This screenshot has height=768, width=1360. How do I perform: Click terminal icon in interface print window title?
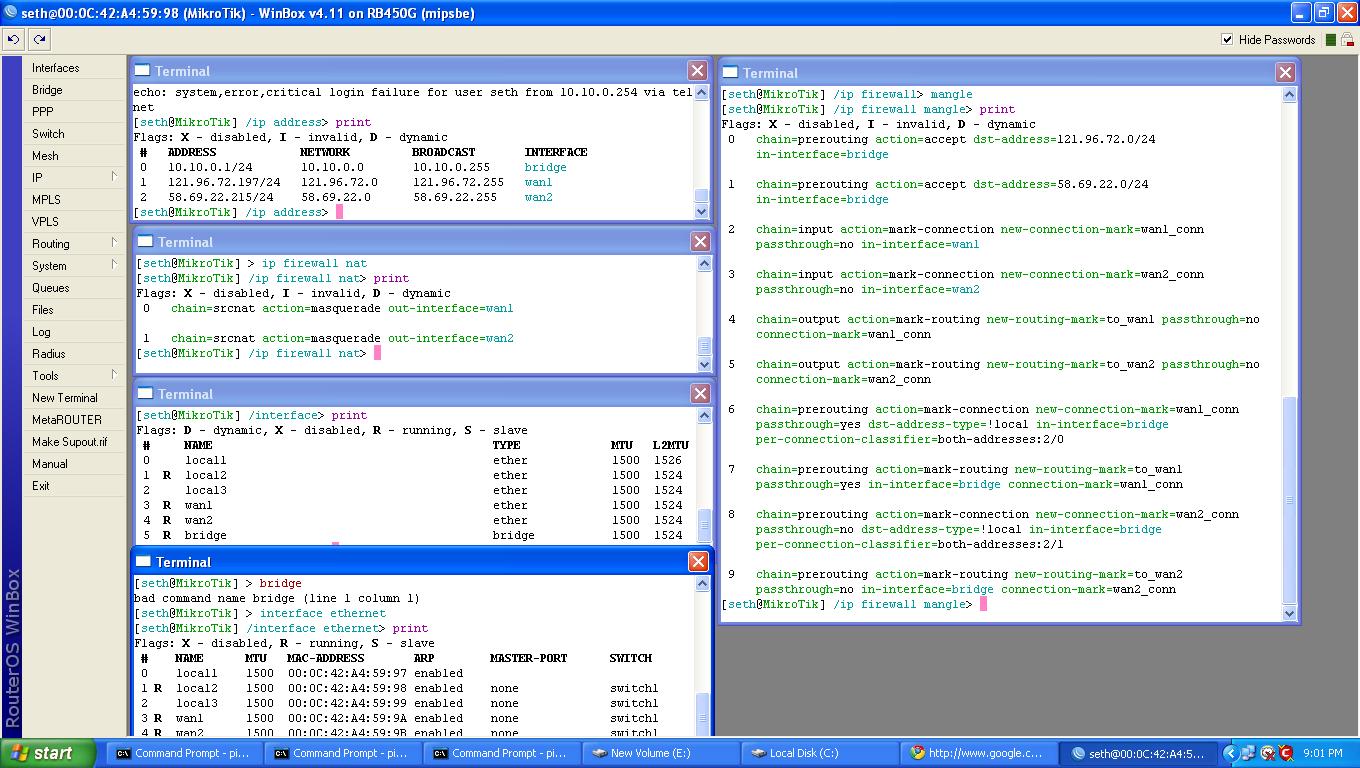143,393
